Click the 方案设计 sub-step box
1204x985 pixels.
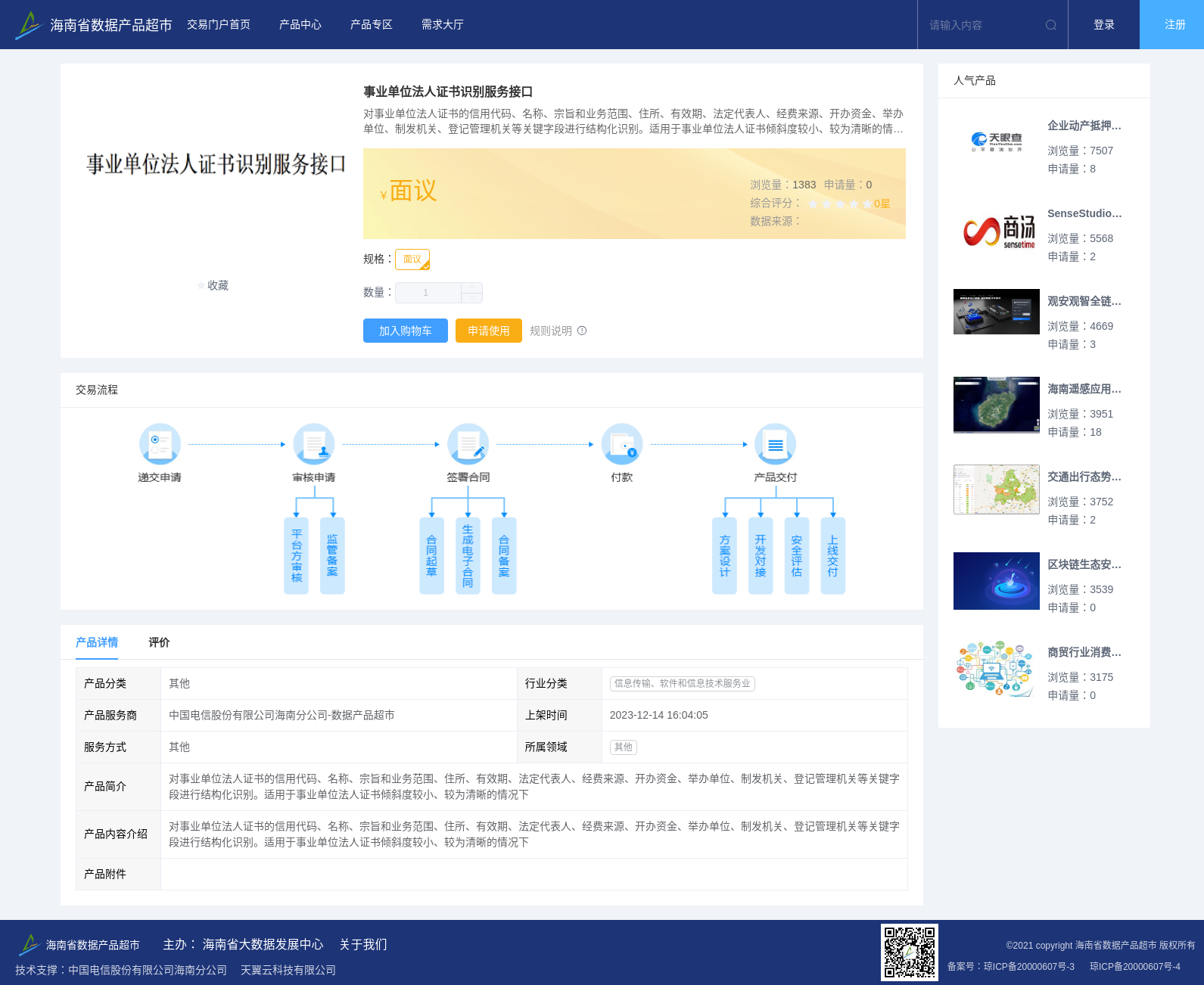tap(724, 556)
